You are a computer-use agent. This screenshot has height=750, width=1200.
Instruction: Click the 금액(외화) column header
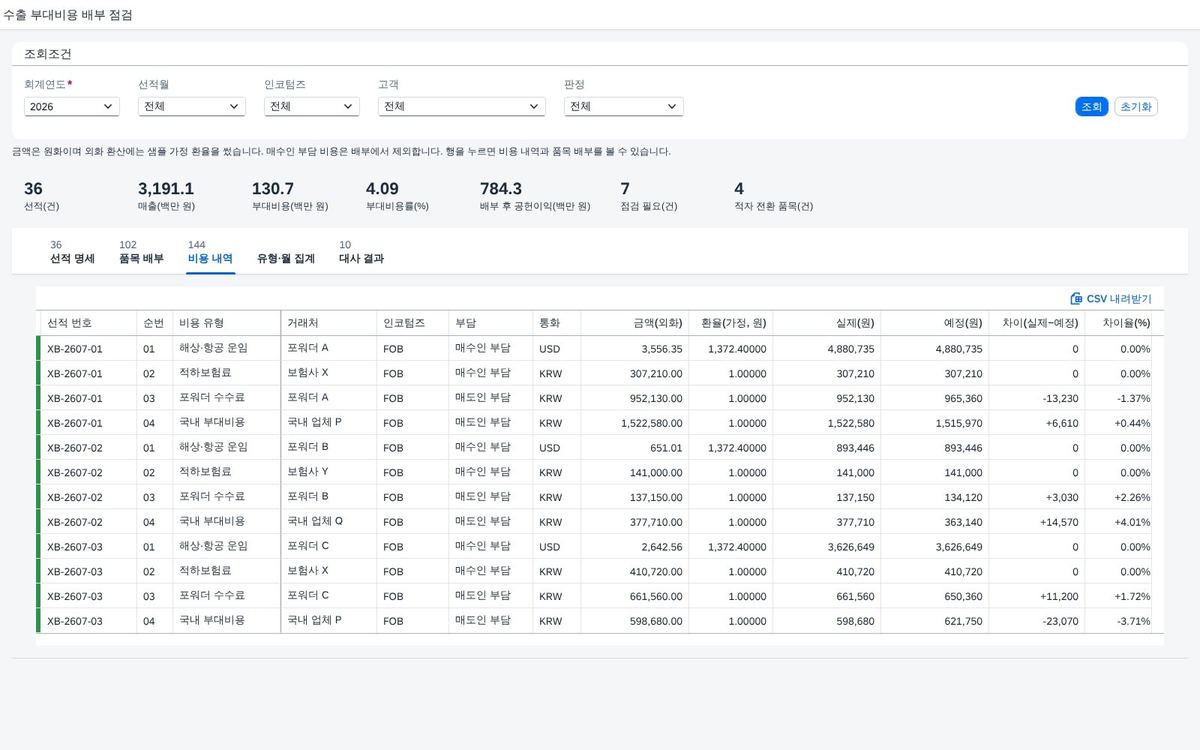coord(636,323)
